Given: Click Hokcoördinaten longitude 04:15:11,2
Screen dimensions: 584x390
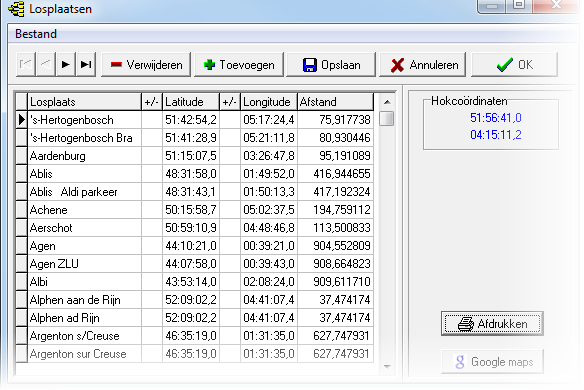Looking at the screenshot, I should 495,134.
